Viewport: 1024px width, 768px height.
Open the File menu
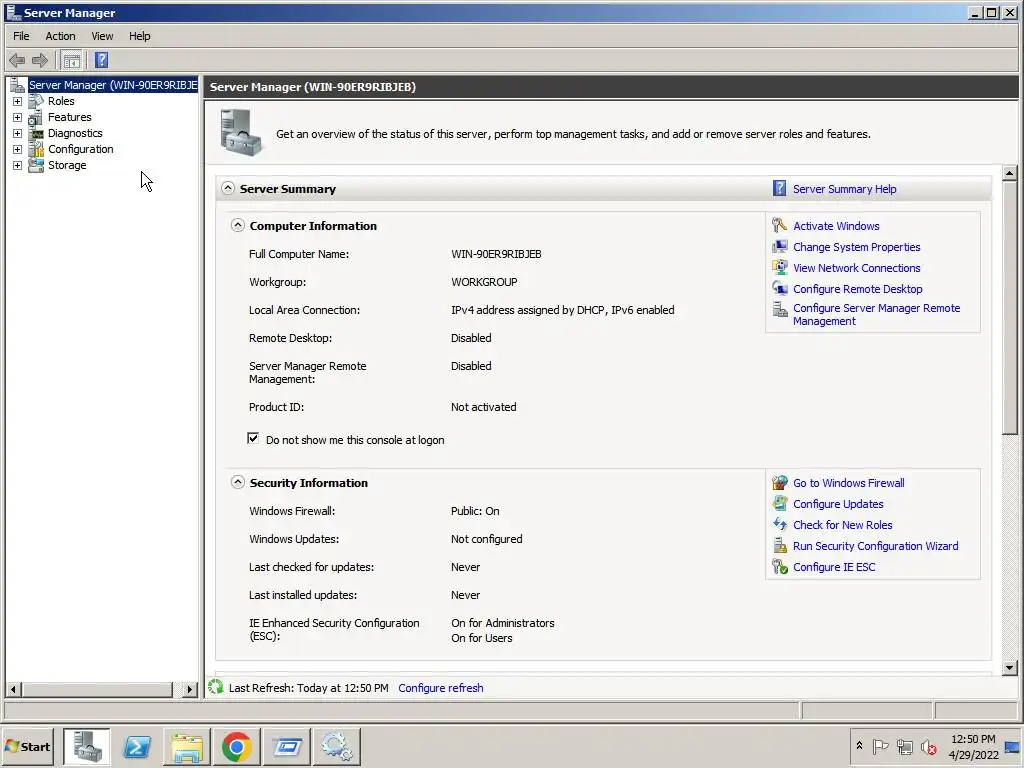(x=22, y=36)
